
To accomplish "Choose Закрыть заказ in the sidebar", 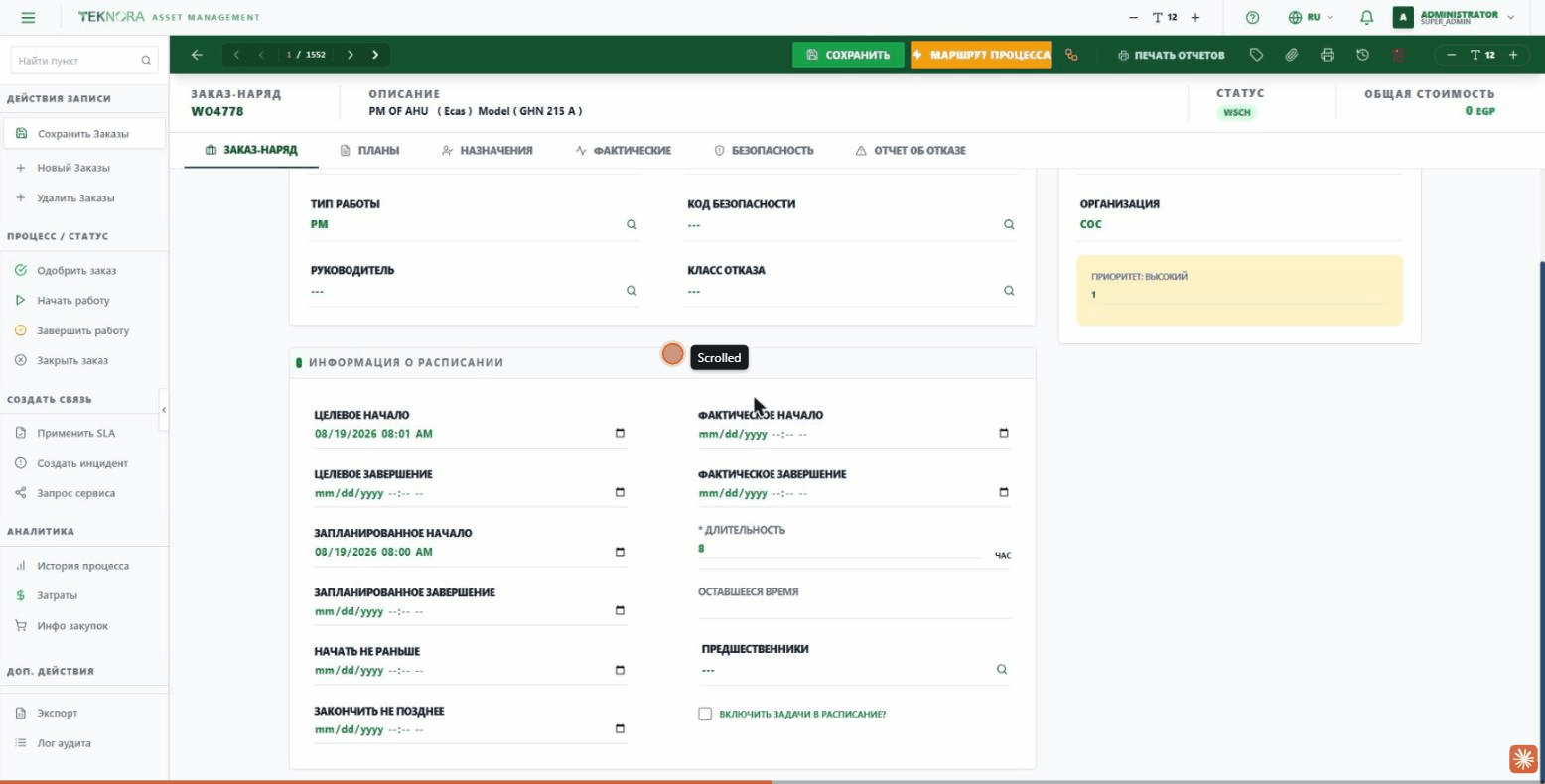I will tap(72, 360).
